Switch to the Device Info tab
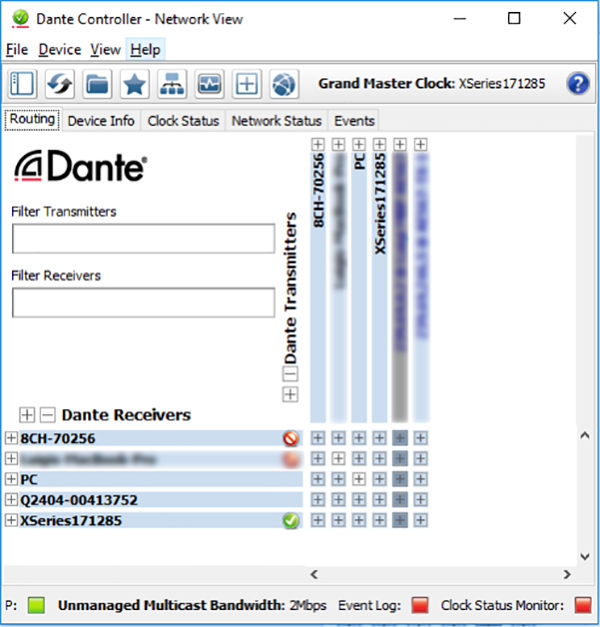The height and width of the screenshot is (627, 600). click(101, 120)
